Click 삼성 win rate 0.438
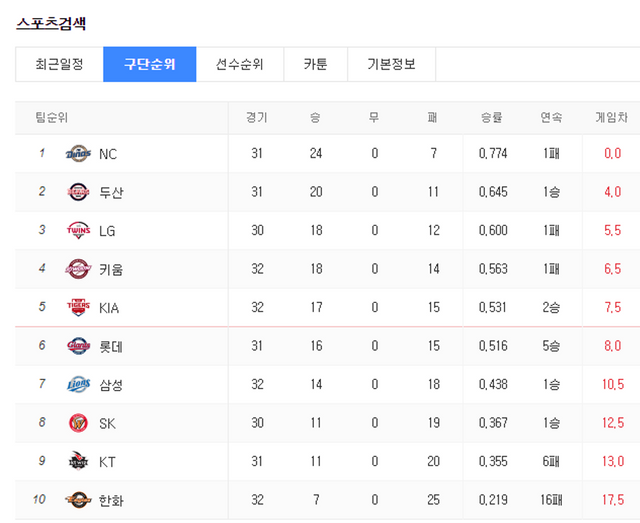This screenshot has height=523, width=640. (x=493, y=384)
